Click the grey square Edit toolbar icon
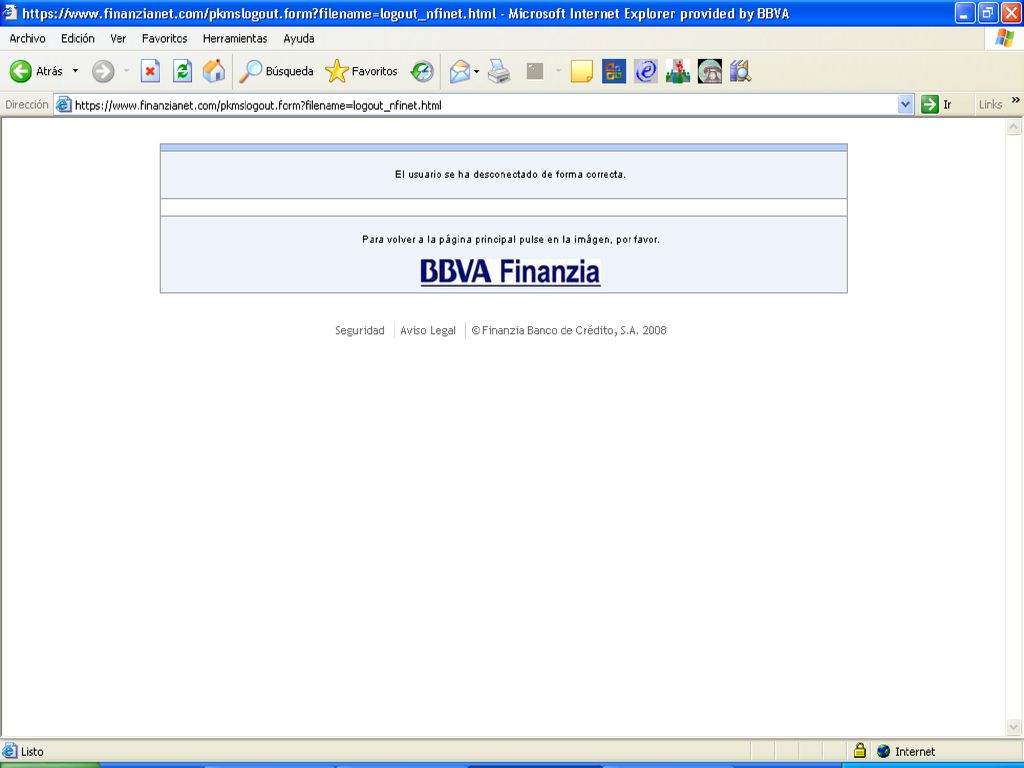 pyautogui.click(x=535, y=71)
